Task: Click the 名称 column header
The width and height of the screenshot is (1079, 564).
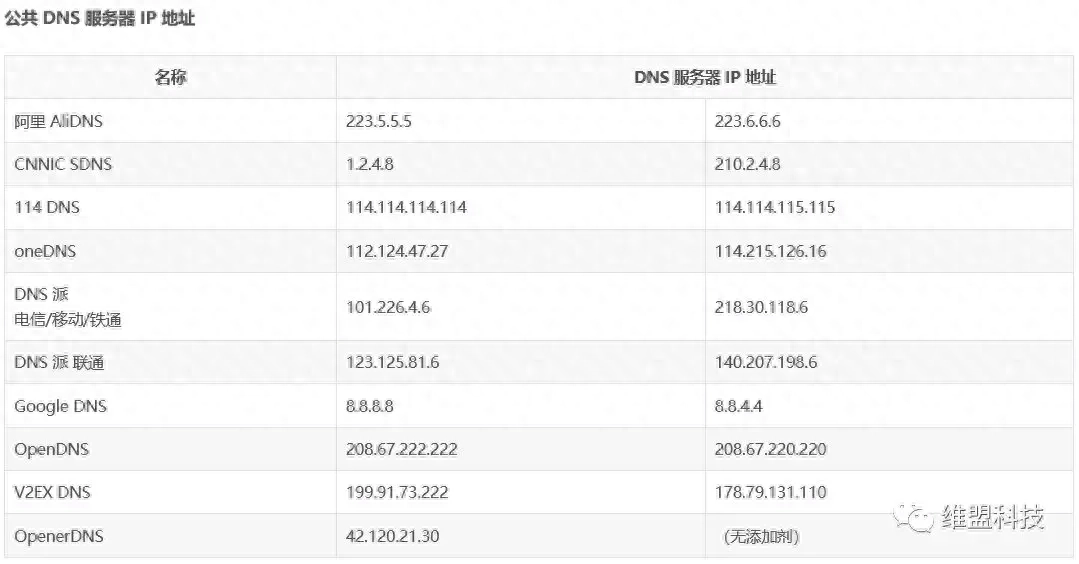Action: [x=170, y=77]
